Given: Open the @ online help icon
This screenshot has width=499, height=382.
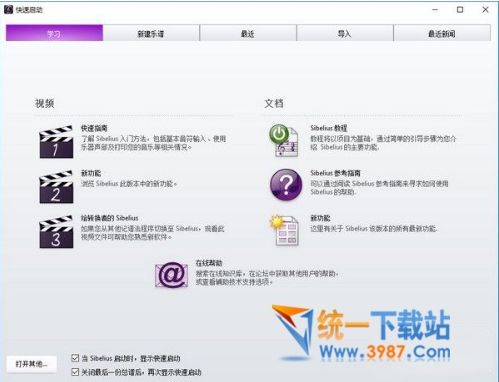Looking at the screenshot, I should pos(171,275).
